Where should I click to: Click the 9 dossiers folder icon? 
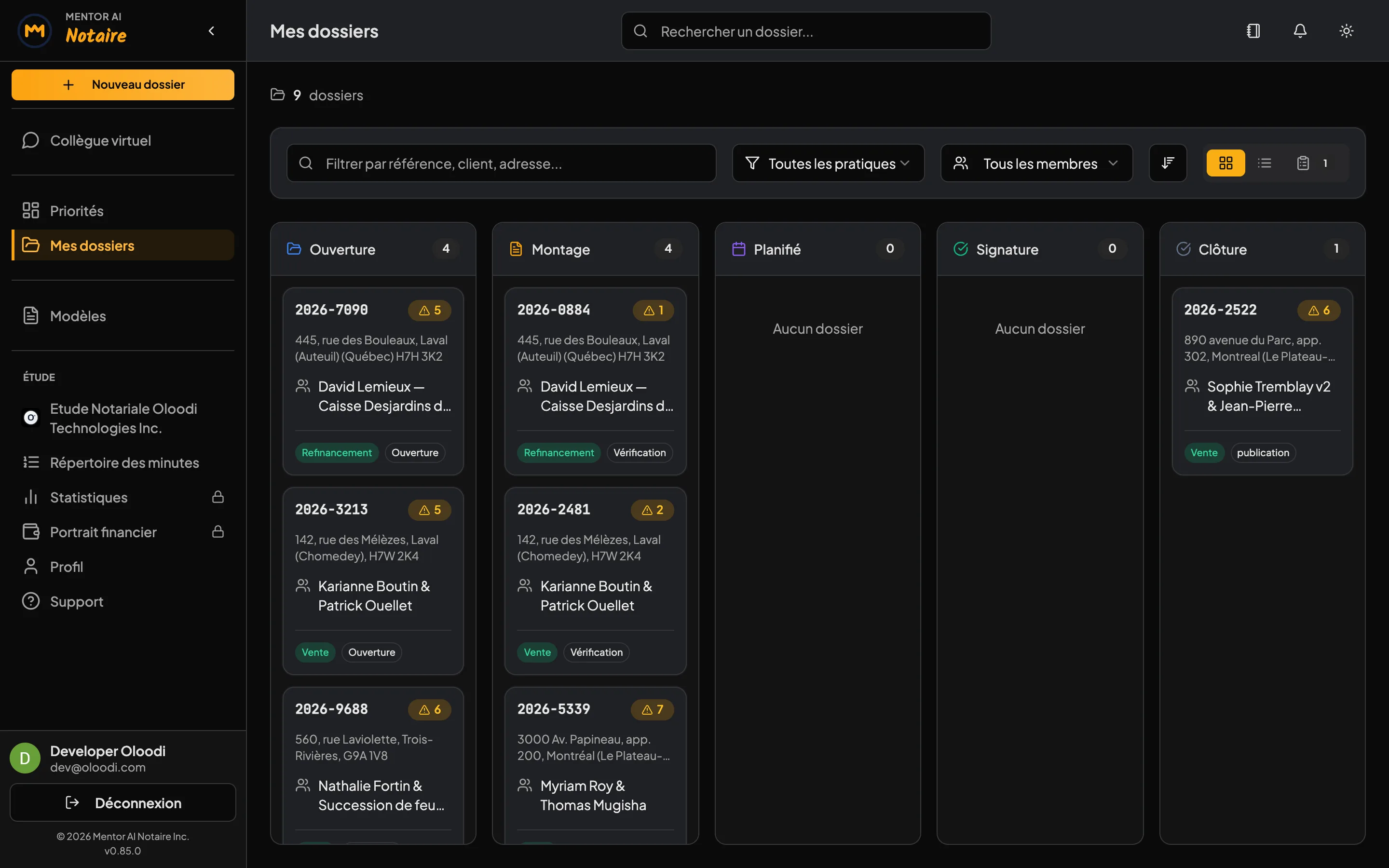[x=278, y=95]
